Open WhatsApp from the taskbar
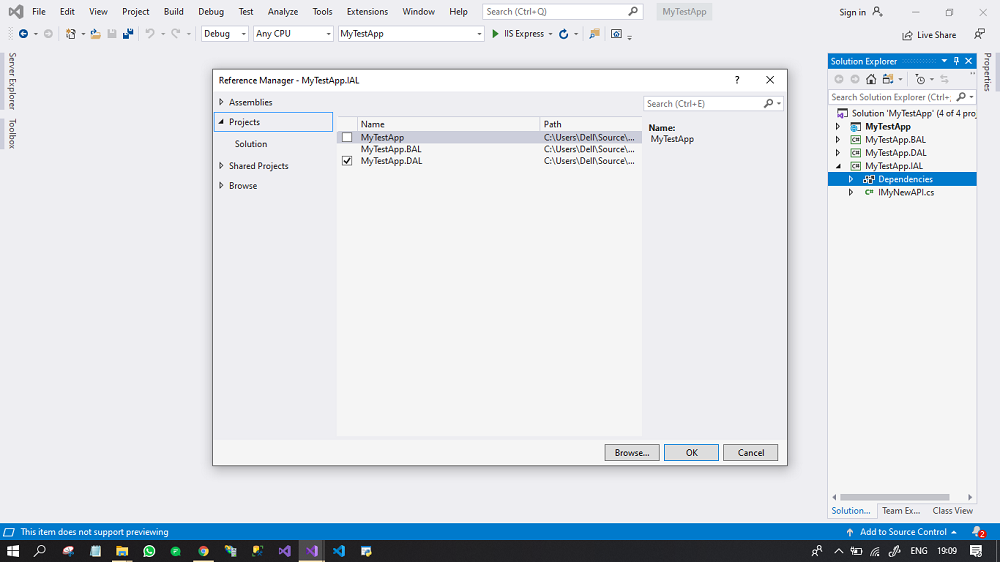Screen dimensions: 1000x562 tap(149, 551)
